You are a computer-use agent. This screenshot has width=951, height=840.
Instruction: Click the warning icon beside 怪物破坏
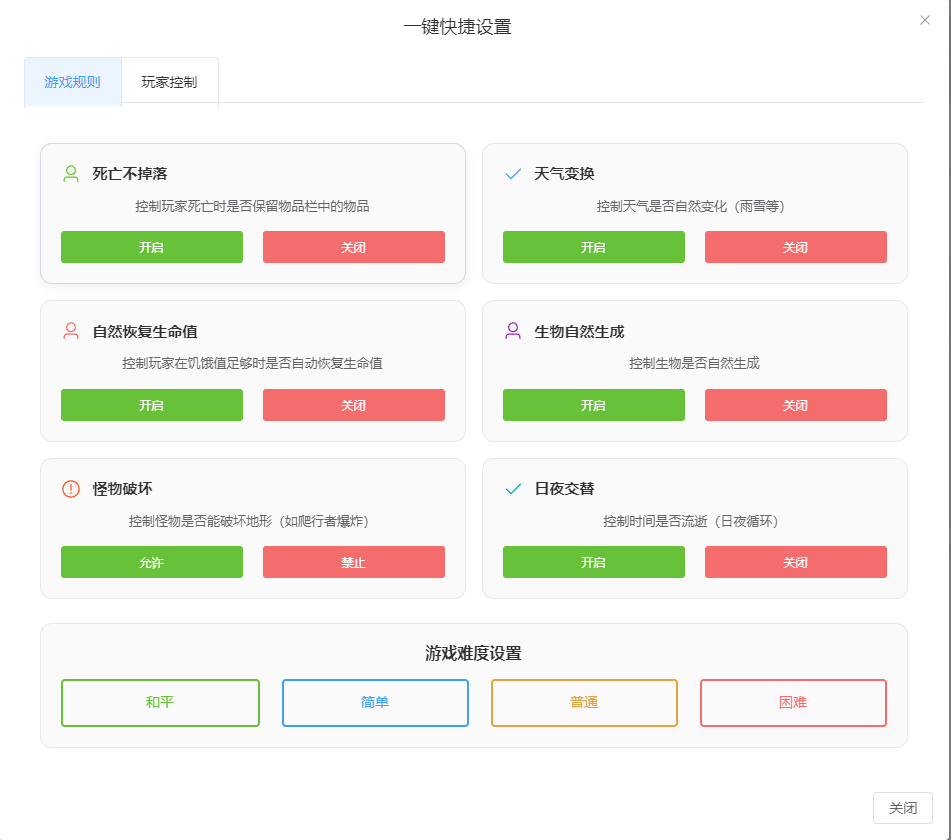tap(71, 489)
